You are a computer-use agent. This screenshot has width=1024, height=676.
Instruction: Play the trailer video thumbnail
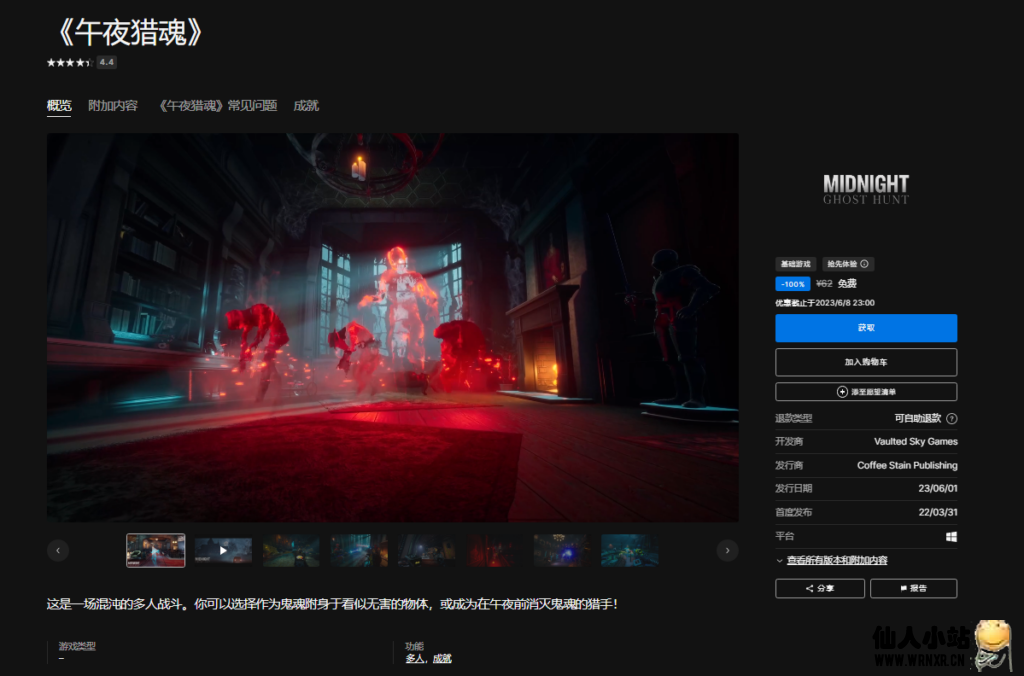223,551
